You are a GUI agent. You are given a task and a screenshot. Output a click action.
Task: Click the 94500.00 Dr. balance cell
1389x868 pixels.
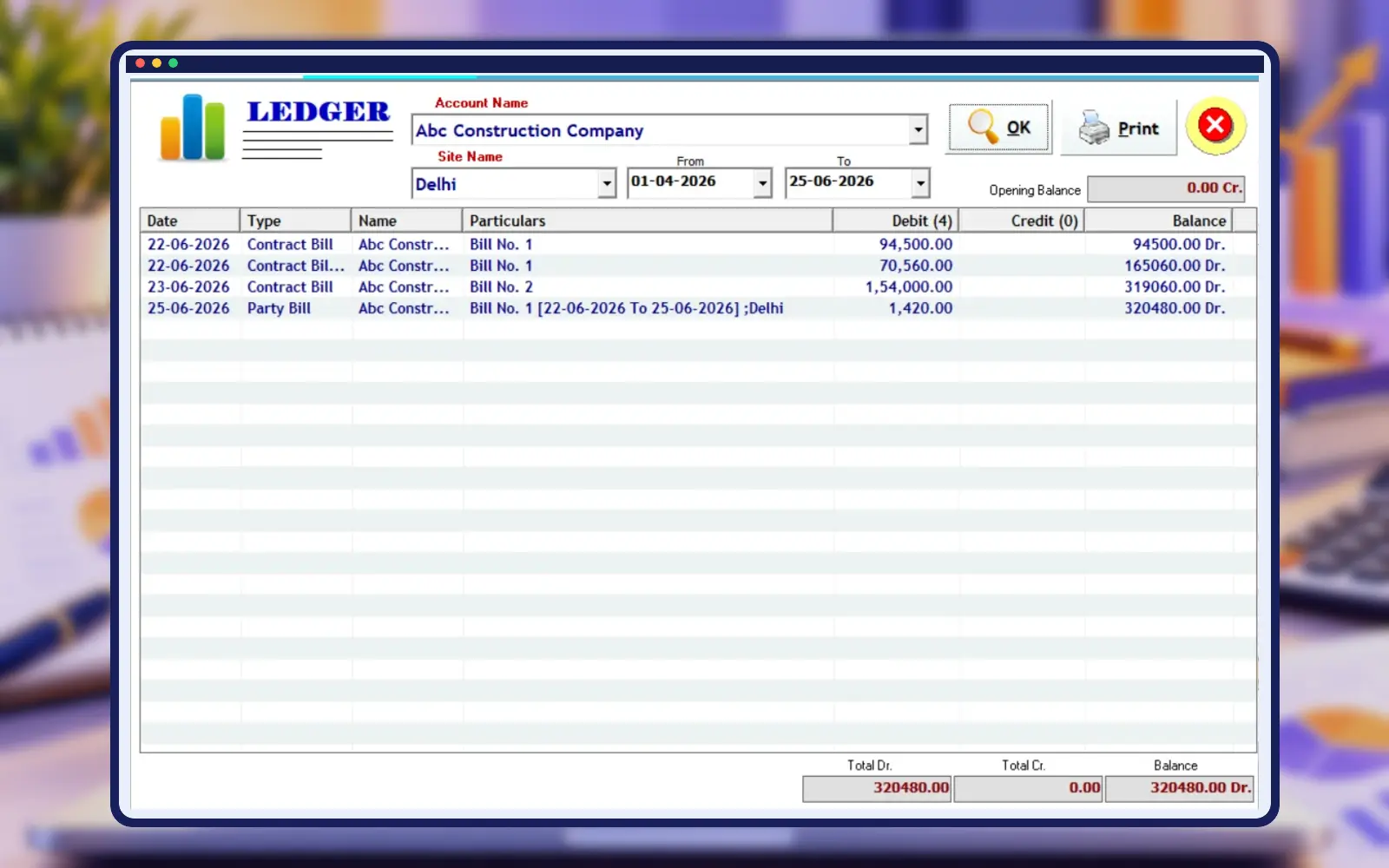point(1179,245)
